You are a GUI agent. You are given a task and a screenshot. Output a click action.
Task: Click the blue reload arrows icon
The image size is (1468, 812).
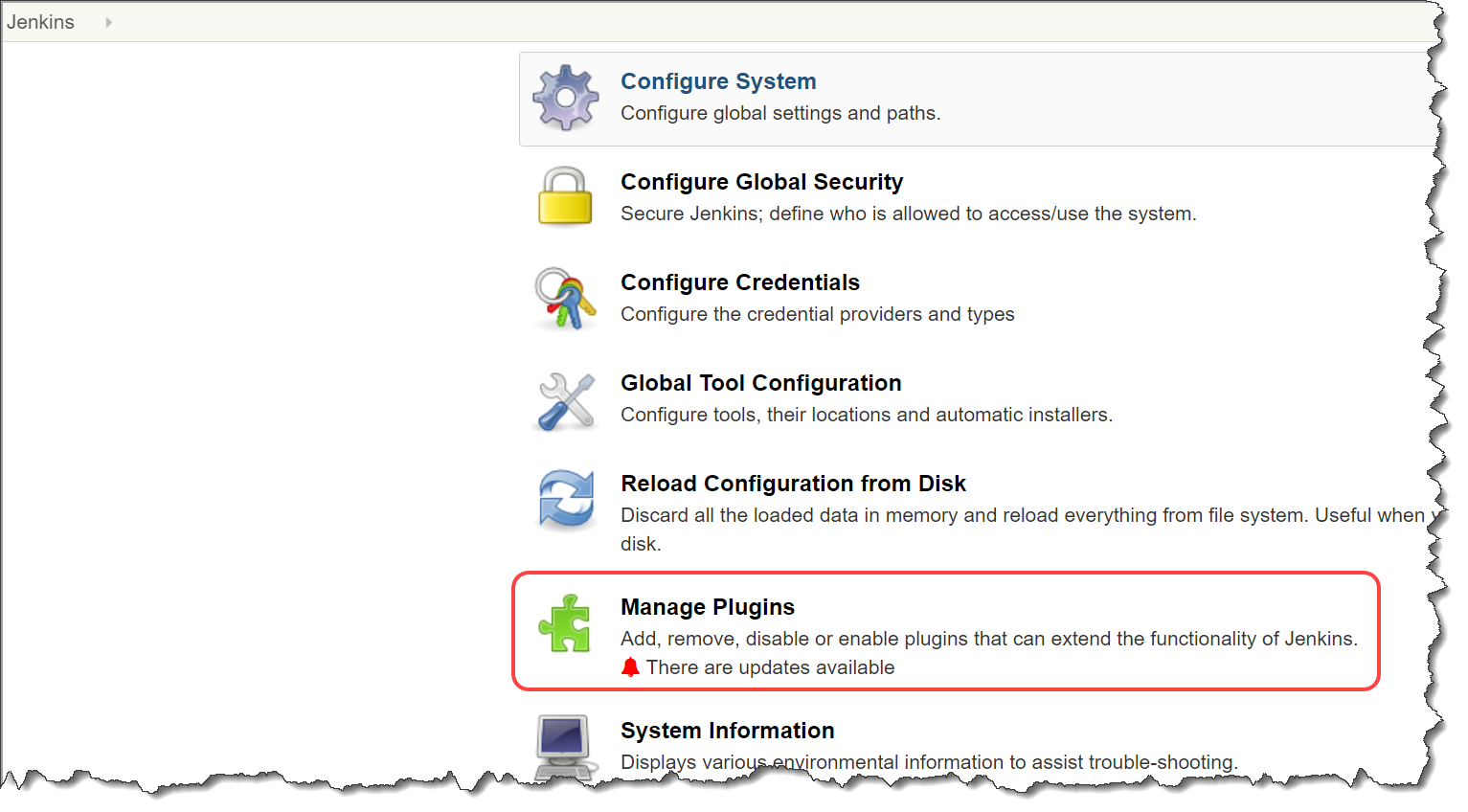point(565,500)
